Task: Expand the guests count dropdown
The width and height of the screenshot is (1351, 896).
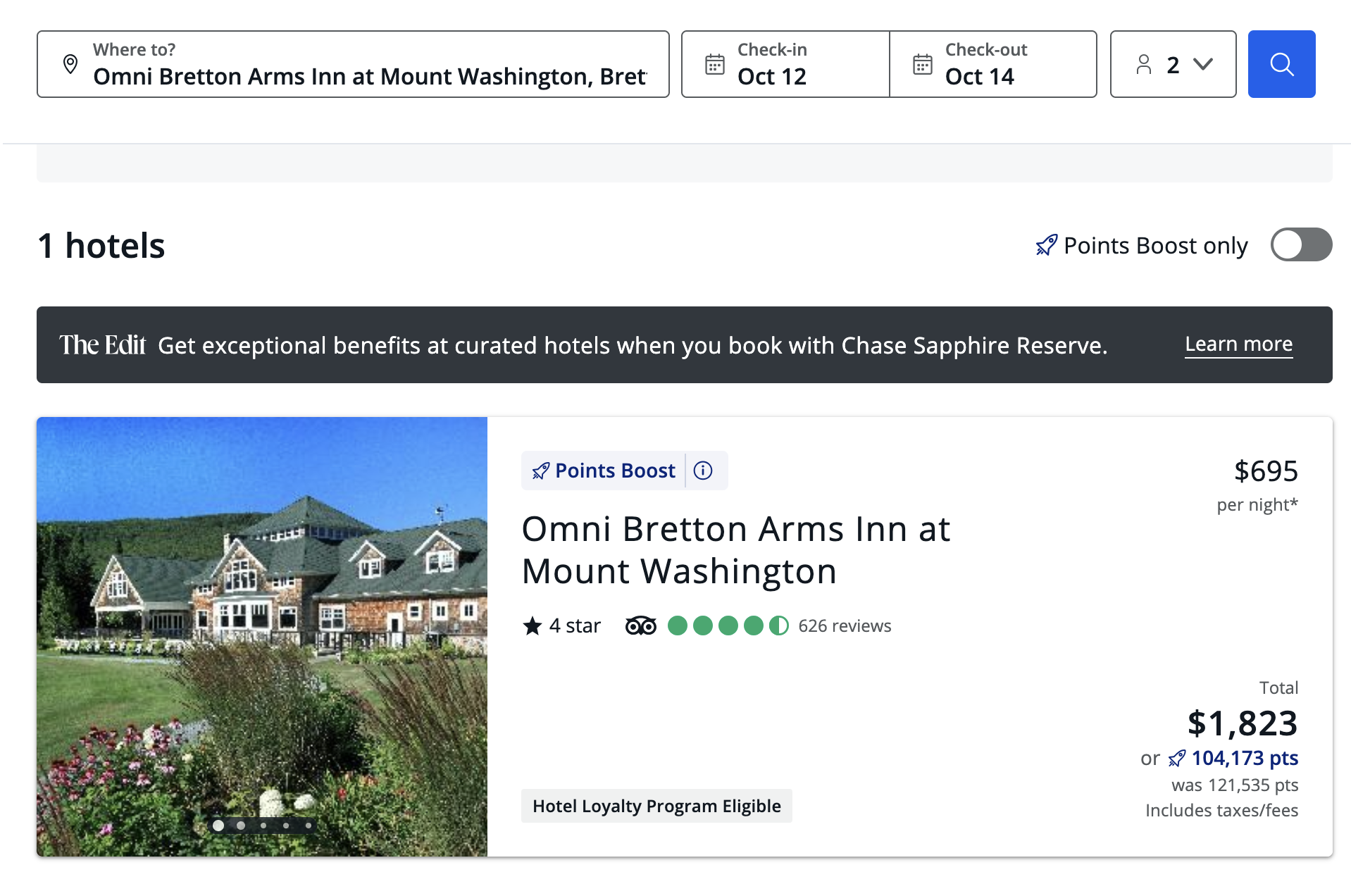Action: point(1202,64)
